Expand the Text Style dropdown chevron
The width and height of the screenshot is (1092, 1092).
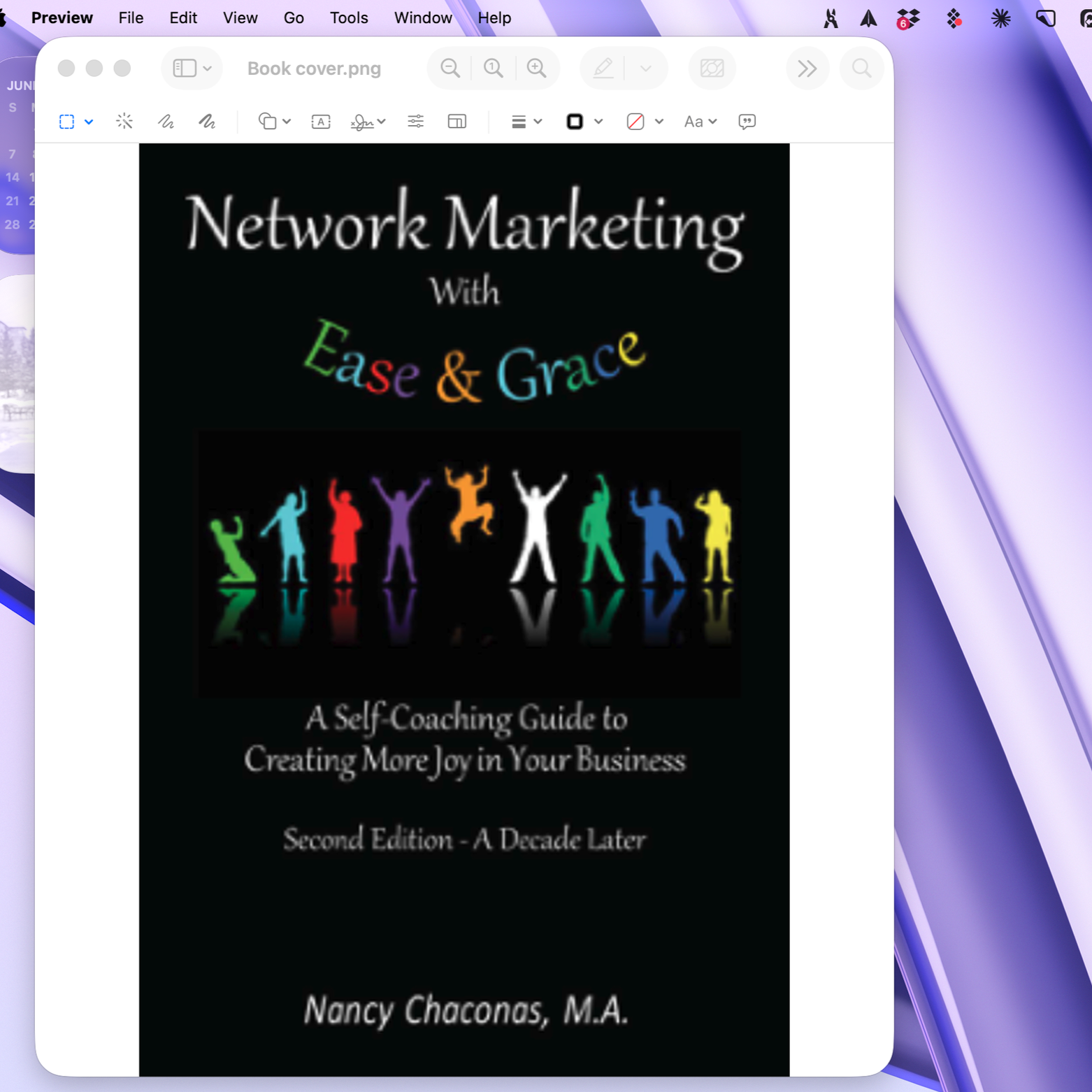pos(713,122)
